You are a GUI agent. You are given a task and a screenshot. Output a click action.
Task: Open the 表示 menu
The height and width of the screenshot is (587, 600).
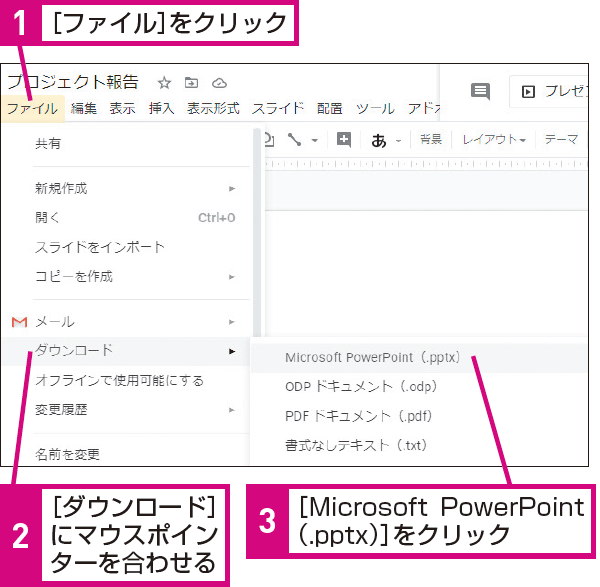122,108
